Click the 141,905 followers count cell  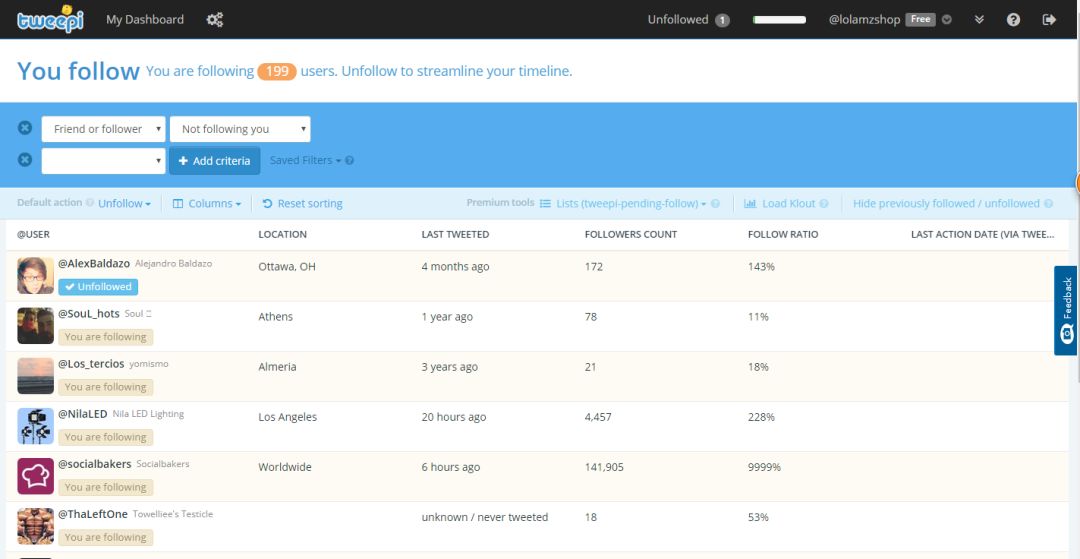click(x=604, y=467)
